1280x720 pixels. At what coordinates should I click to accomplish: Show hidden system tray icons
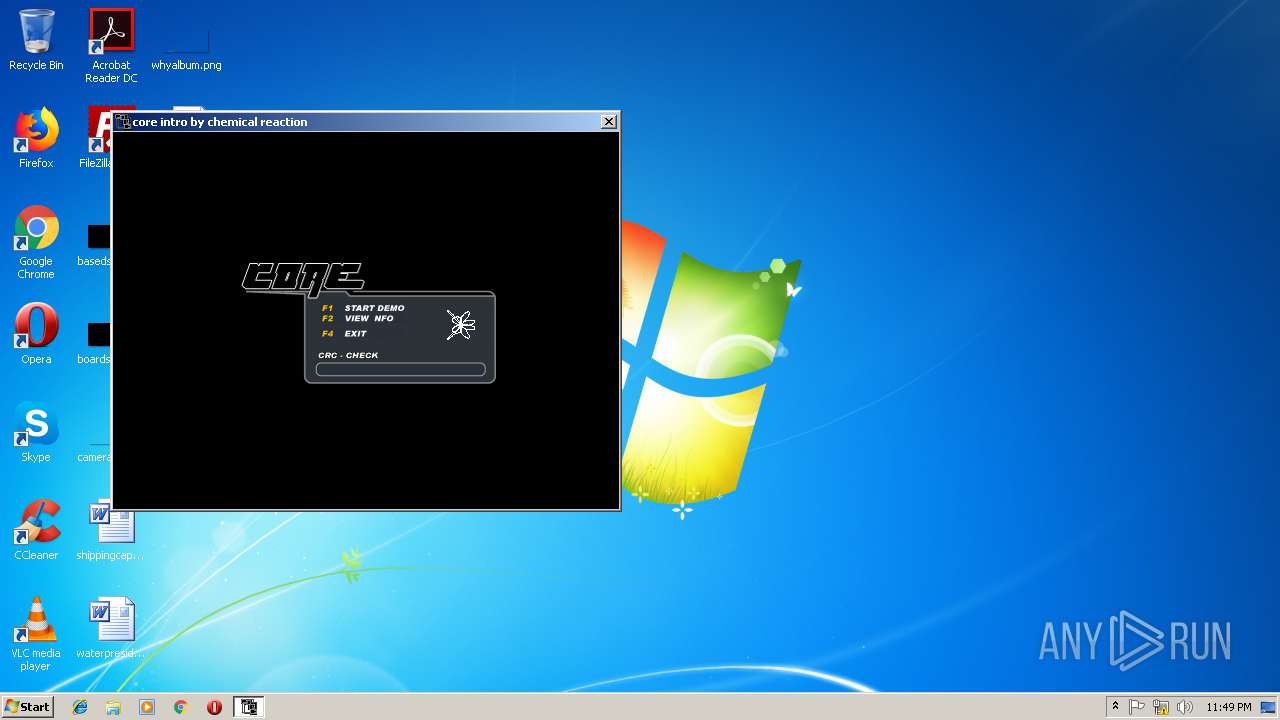[x=1115, y=707]
